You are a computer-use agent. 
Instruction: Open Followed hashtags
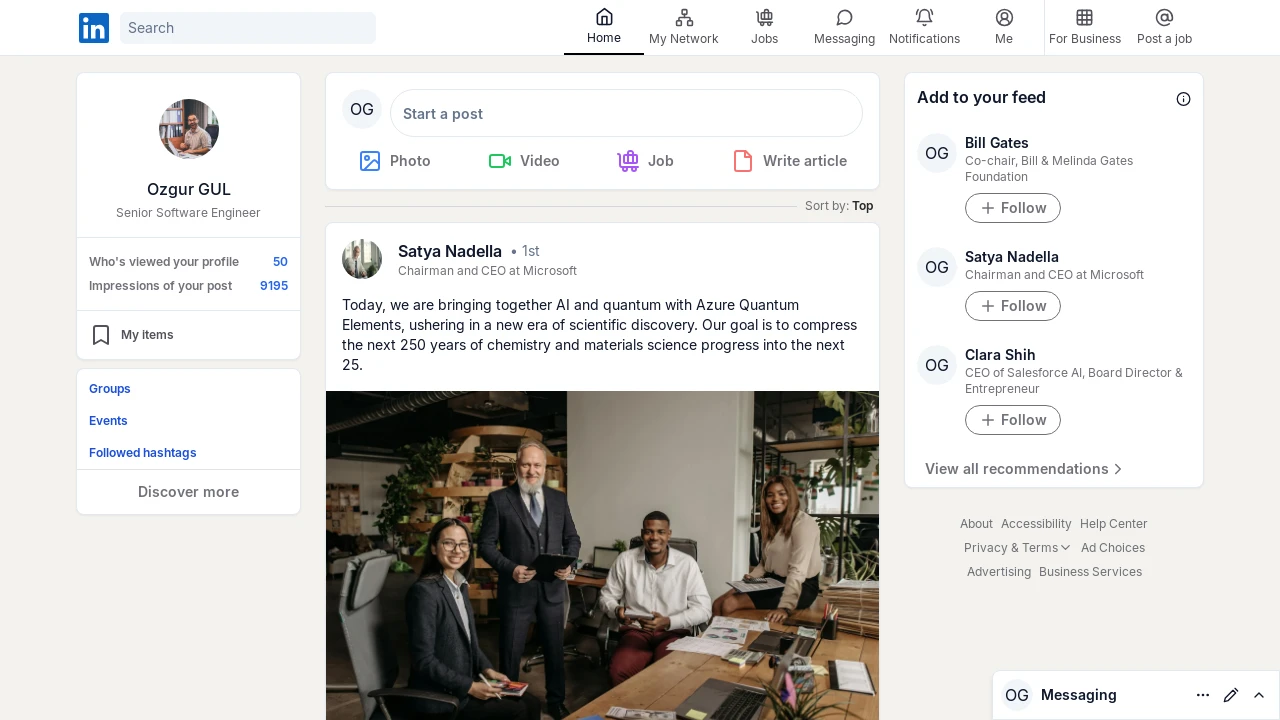(143, 453)
